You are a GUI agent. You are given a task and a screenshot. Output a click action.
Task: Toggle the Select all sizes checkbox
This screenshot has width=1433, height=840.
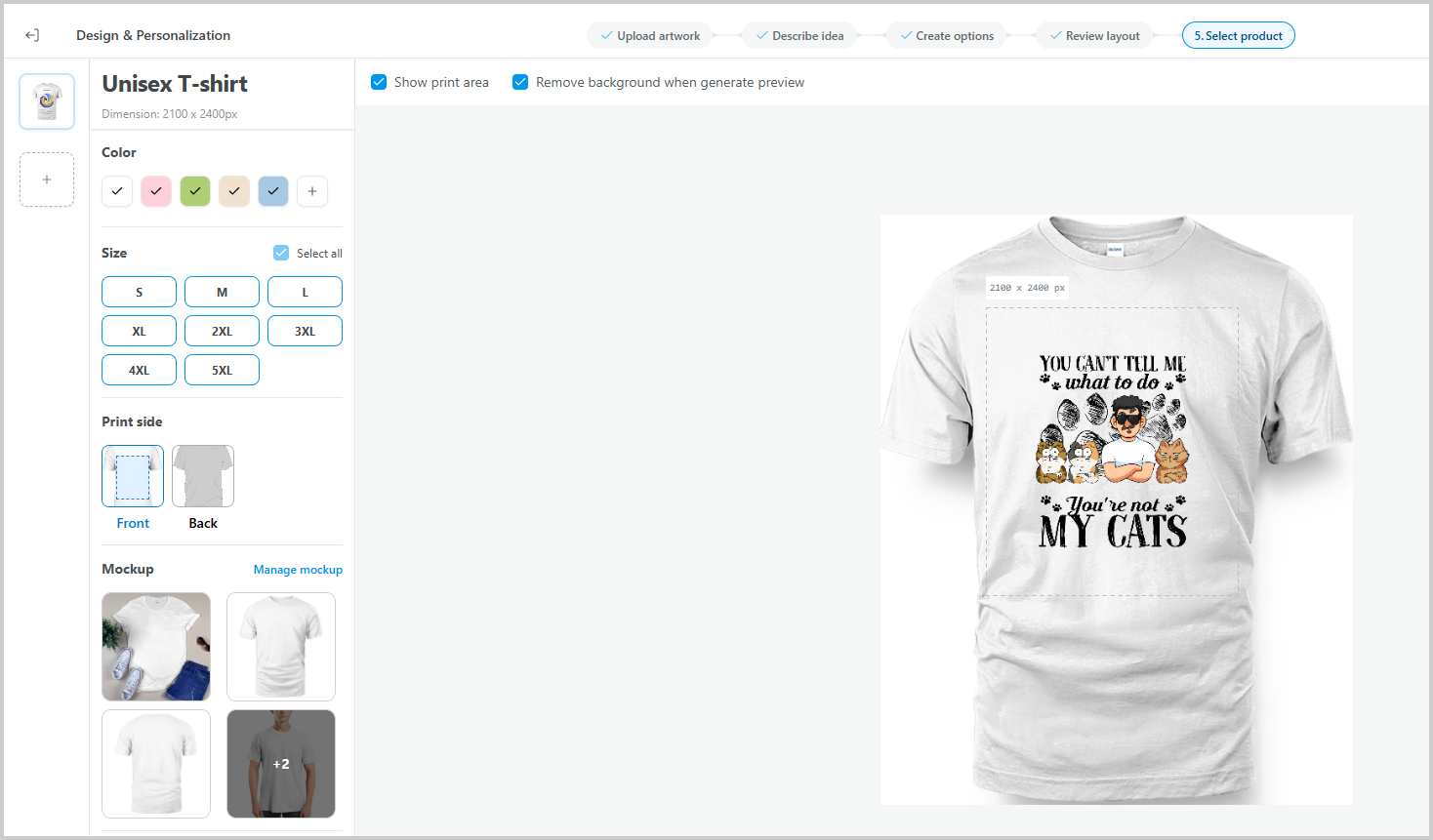pyautogui.click(x=281, y=253)
